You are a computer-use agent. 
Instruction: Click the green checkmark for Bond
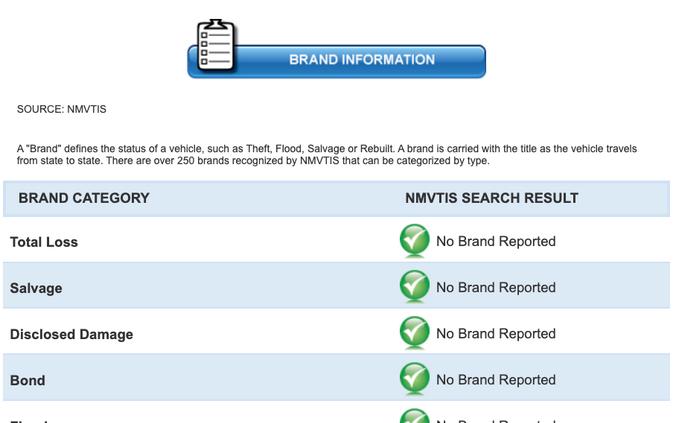click(x=414, y=379)
